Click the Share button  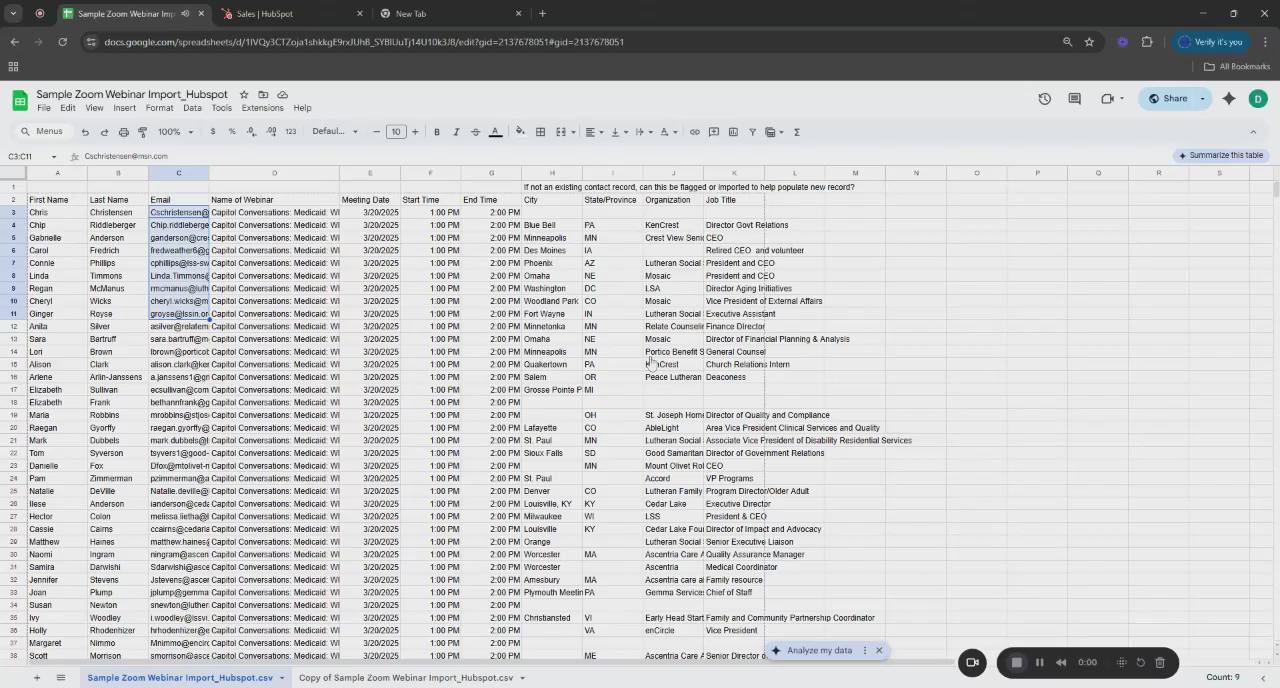(x=1167, y=99)
